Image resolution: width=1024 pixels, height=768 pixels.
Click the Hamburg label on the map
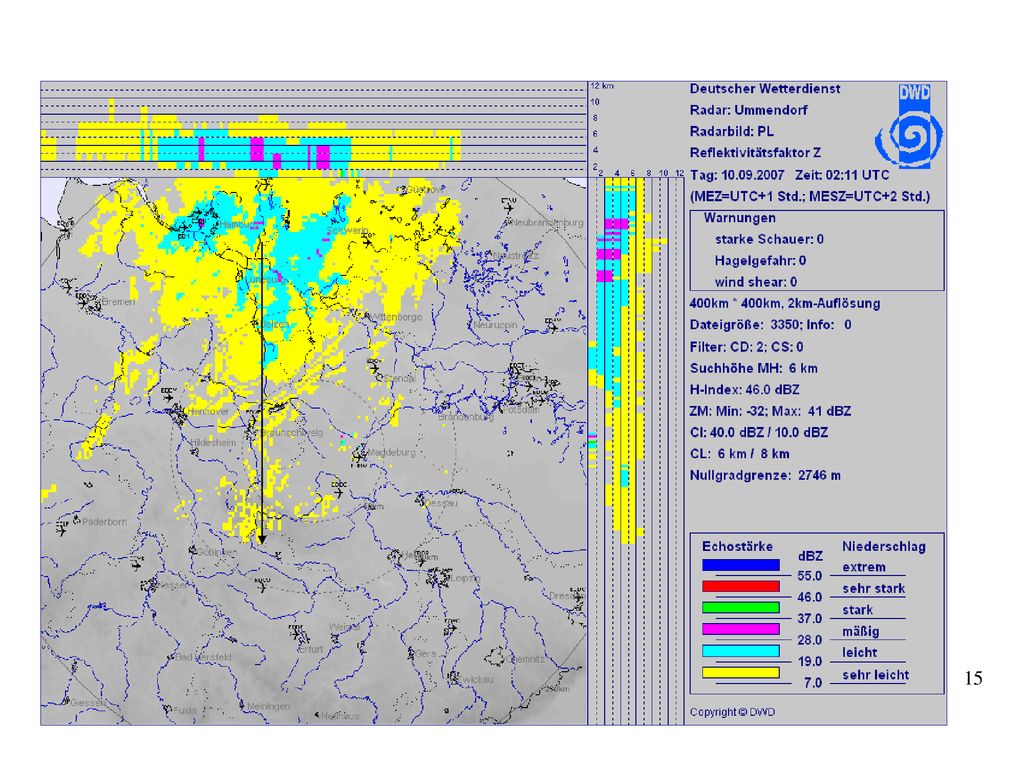point(236,225)
